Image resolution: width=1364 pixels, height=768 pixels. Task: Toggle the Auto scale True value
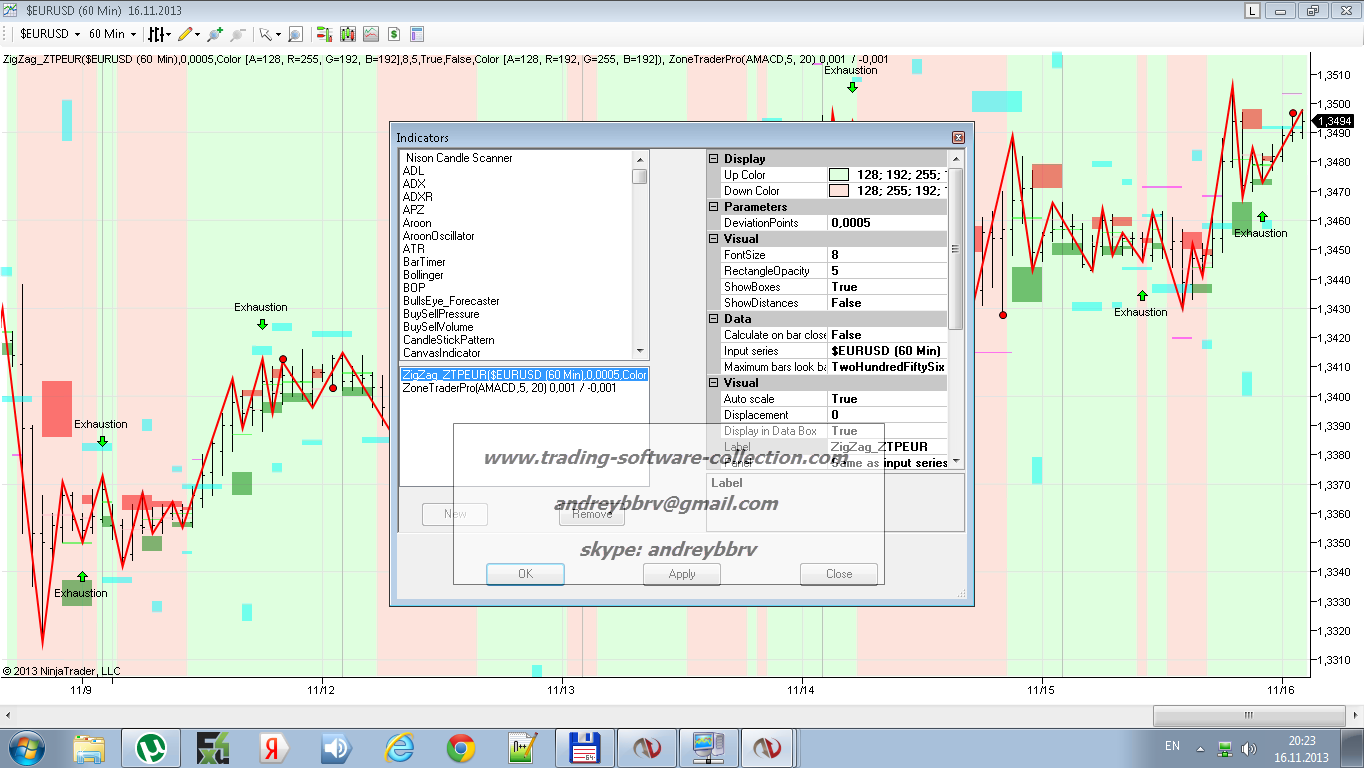(x=886, y=399)
